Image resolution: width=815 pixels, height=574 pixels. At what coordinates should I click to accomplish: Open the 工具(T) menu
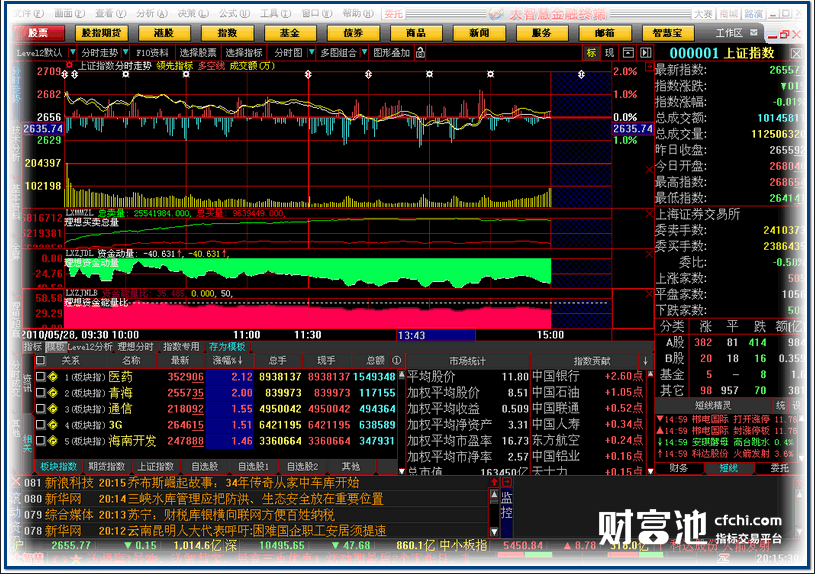tap(275, 14)
